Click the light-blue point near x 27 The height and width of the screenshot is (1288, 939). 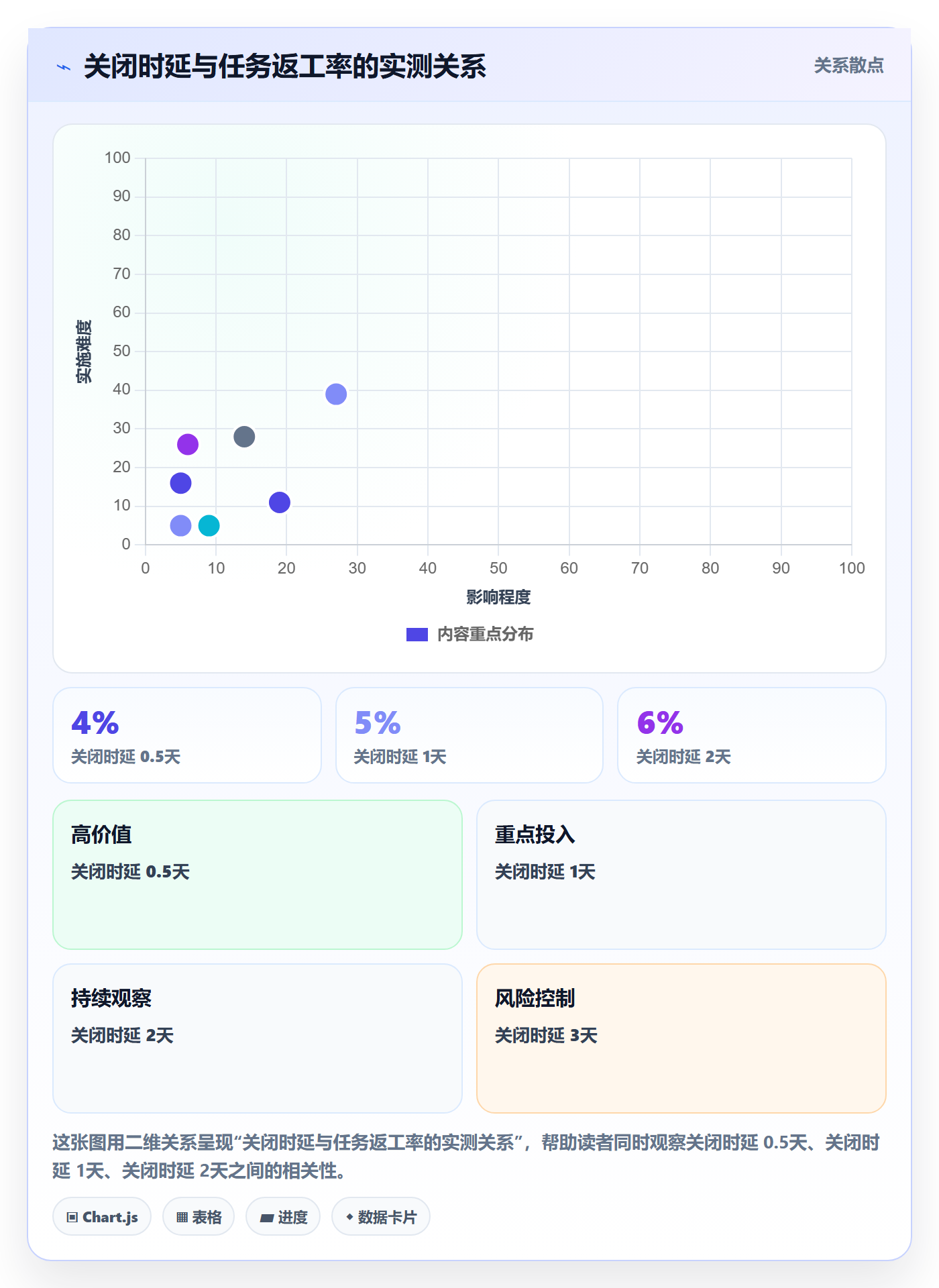point(336,394)
